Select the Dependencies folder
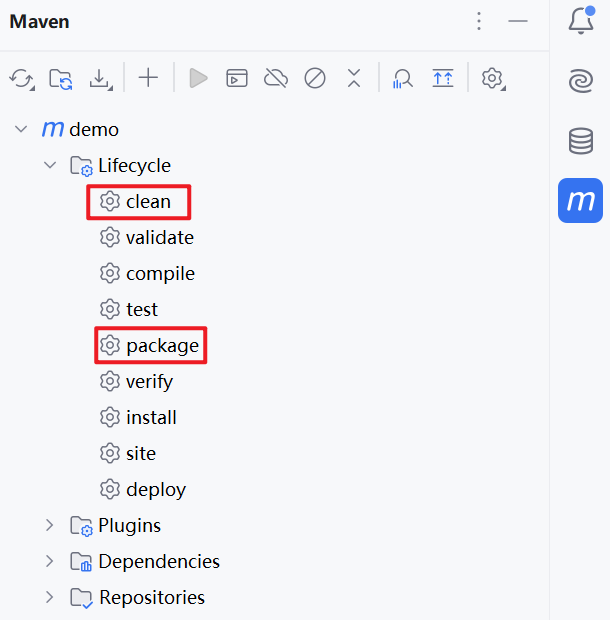 coord(145,561)
